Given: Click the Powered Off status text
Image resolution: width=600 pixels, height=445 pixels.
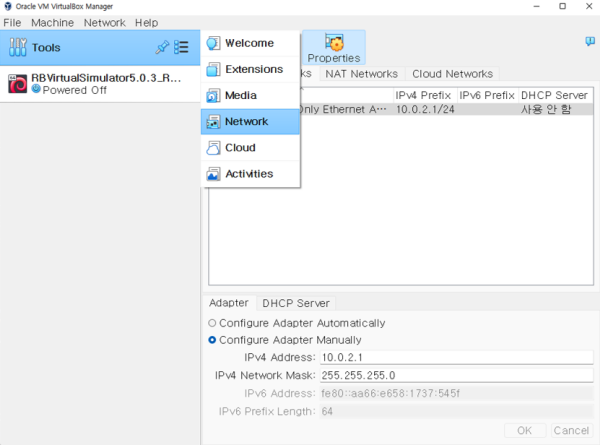Looking at the screenshot, I should [75, 90].
